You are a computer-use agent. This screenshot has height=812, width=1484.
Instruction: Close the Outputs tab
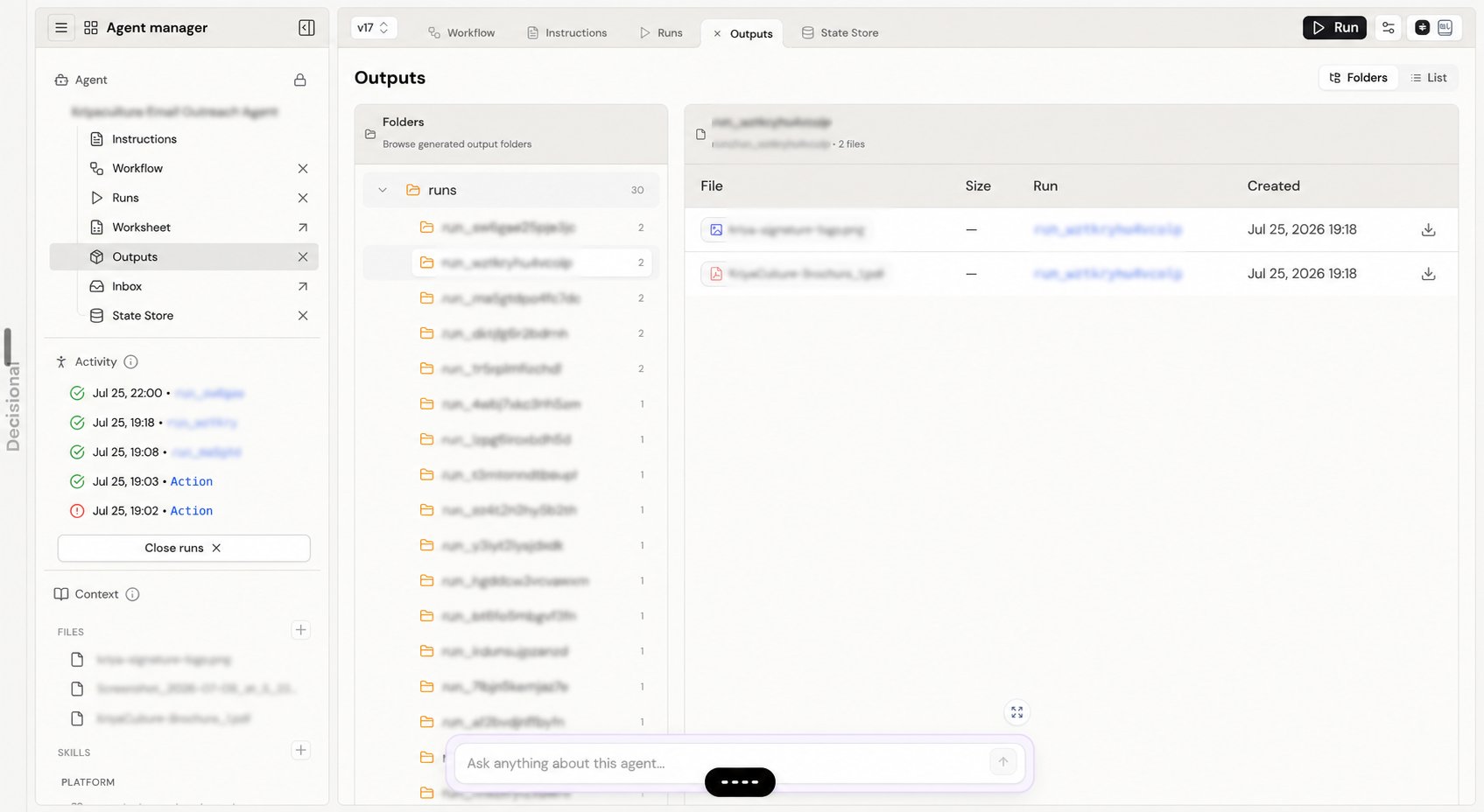tap(717, 34)
